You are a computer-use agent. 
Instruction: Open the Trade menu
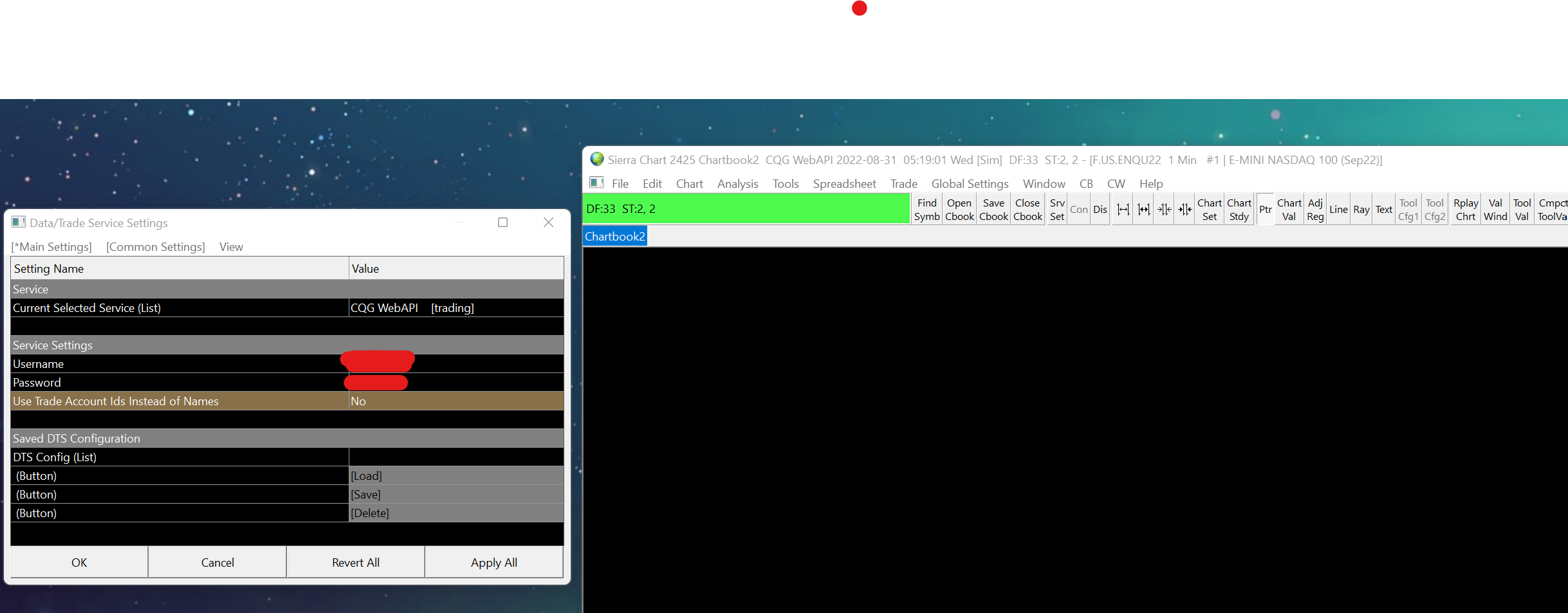(904, 184)
